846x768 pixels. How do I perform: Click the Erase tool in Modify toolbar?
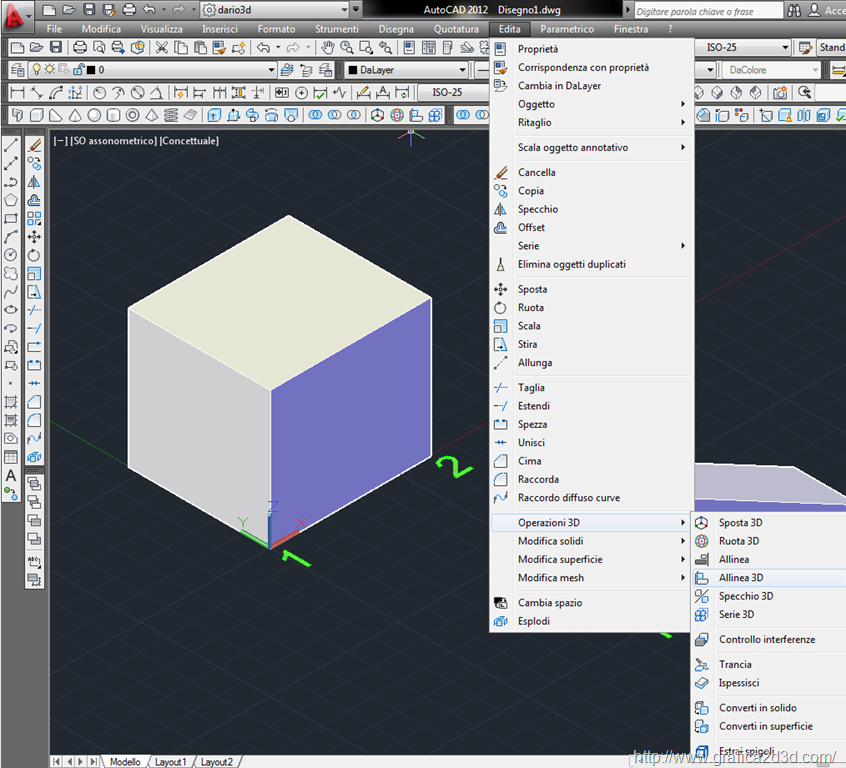tap(34, 145)
